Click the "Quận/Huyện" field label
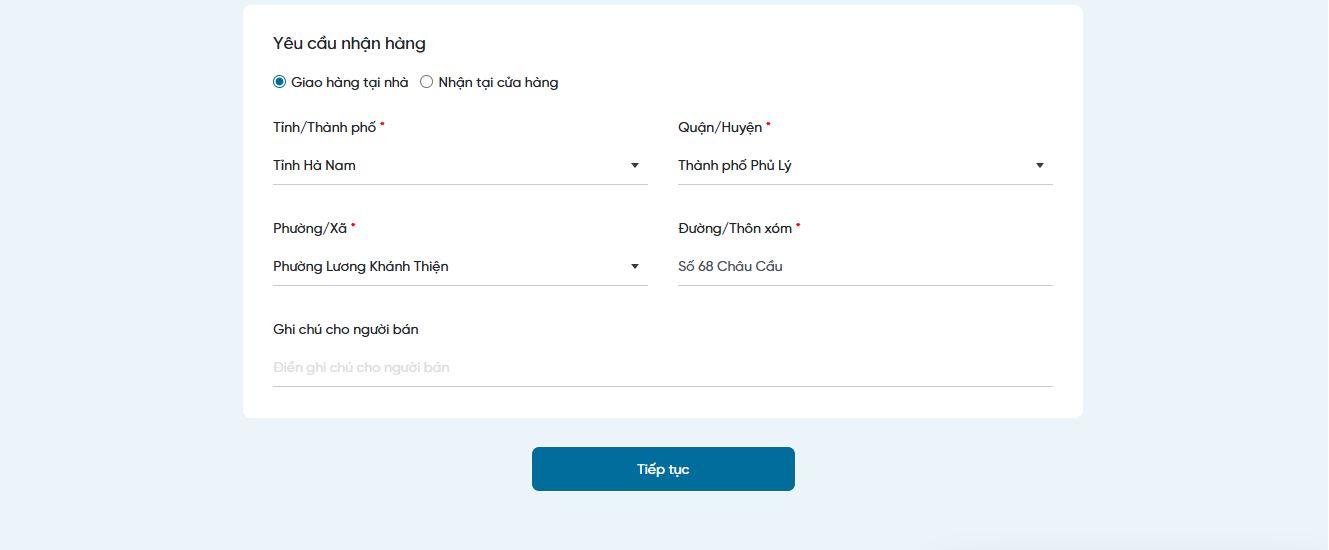Viewport: 1329px width, 550px height. point(720,127)
